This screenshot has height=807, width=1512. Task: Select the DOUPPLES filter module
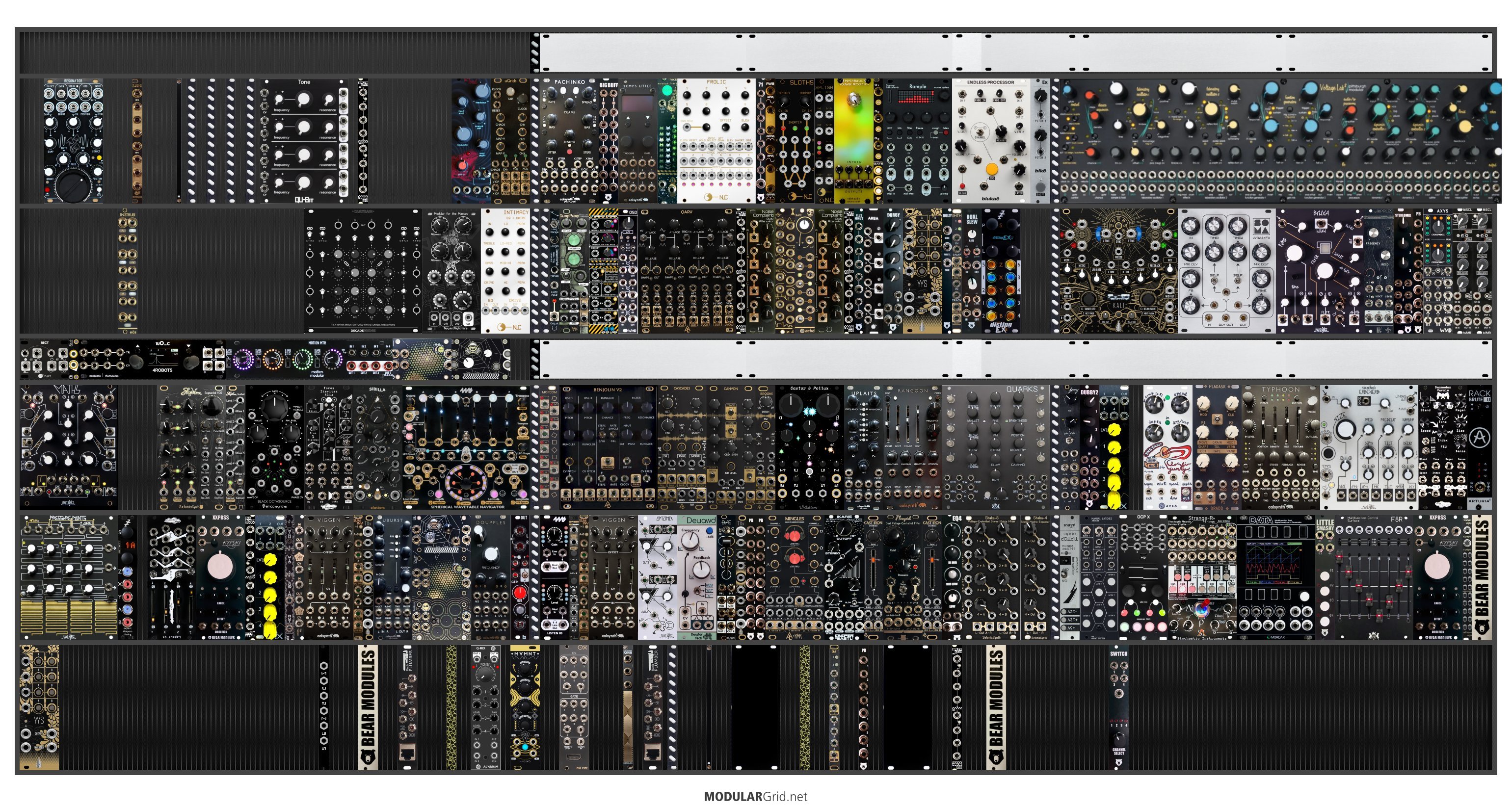(491, 577)
